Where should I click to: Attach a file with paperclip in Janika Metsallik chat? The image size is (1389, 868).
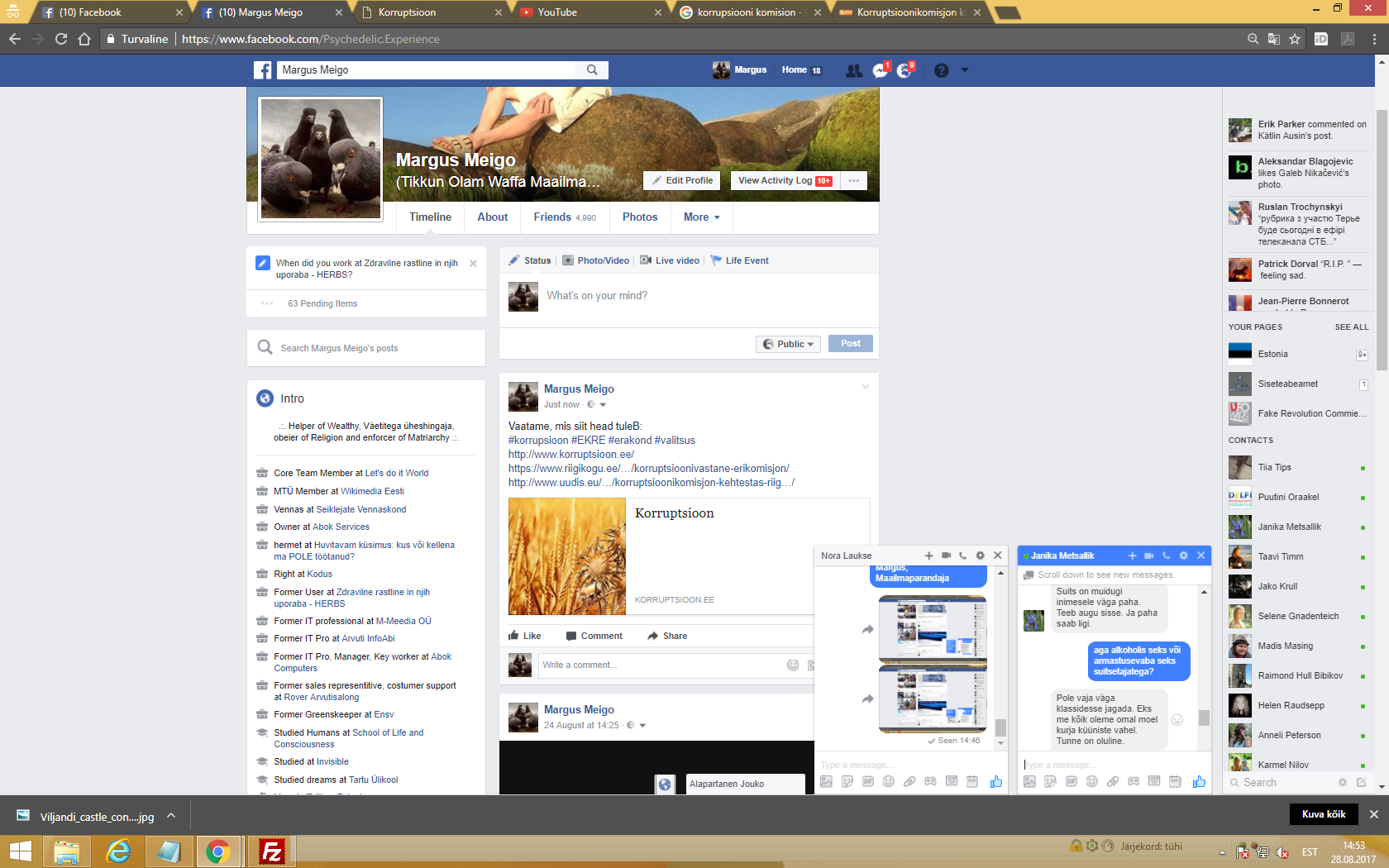pyautogui.click(x=1113, y=781)
